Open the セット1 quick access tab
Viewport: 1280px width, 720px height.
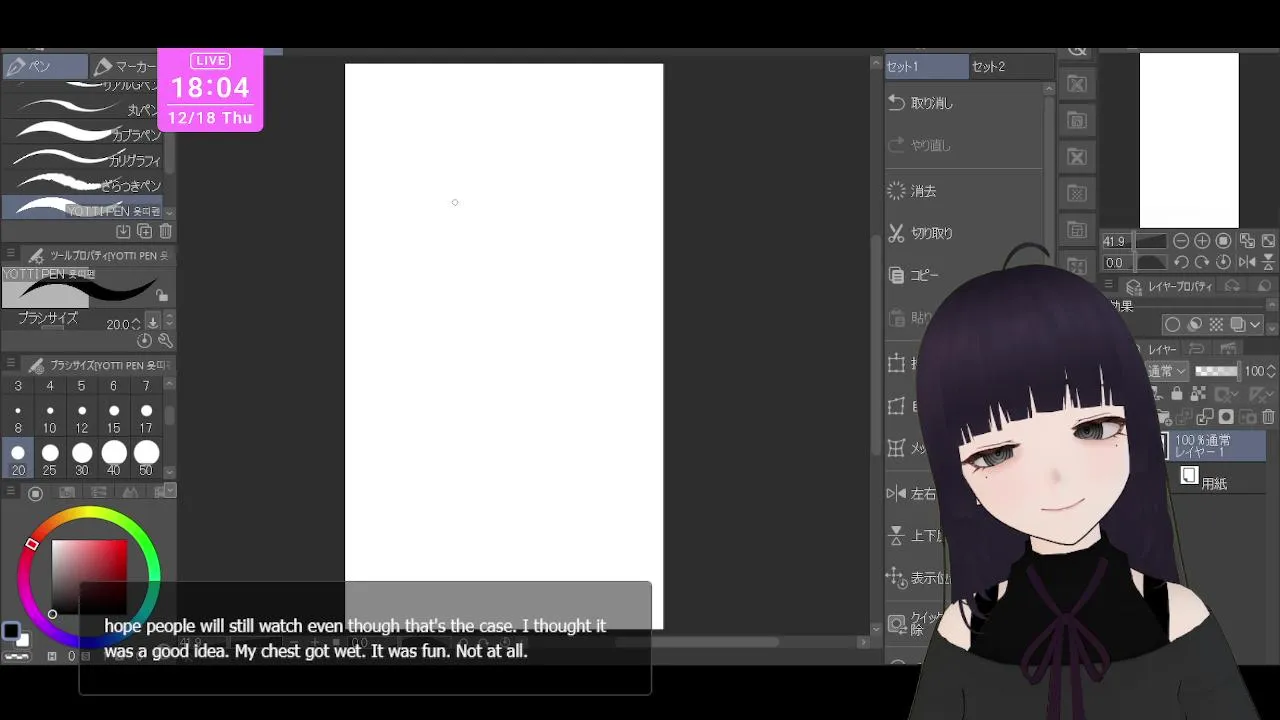pos(926,67)
